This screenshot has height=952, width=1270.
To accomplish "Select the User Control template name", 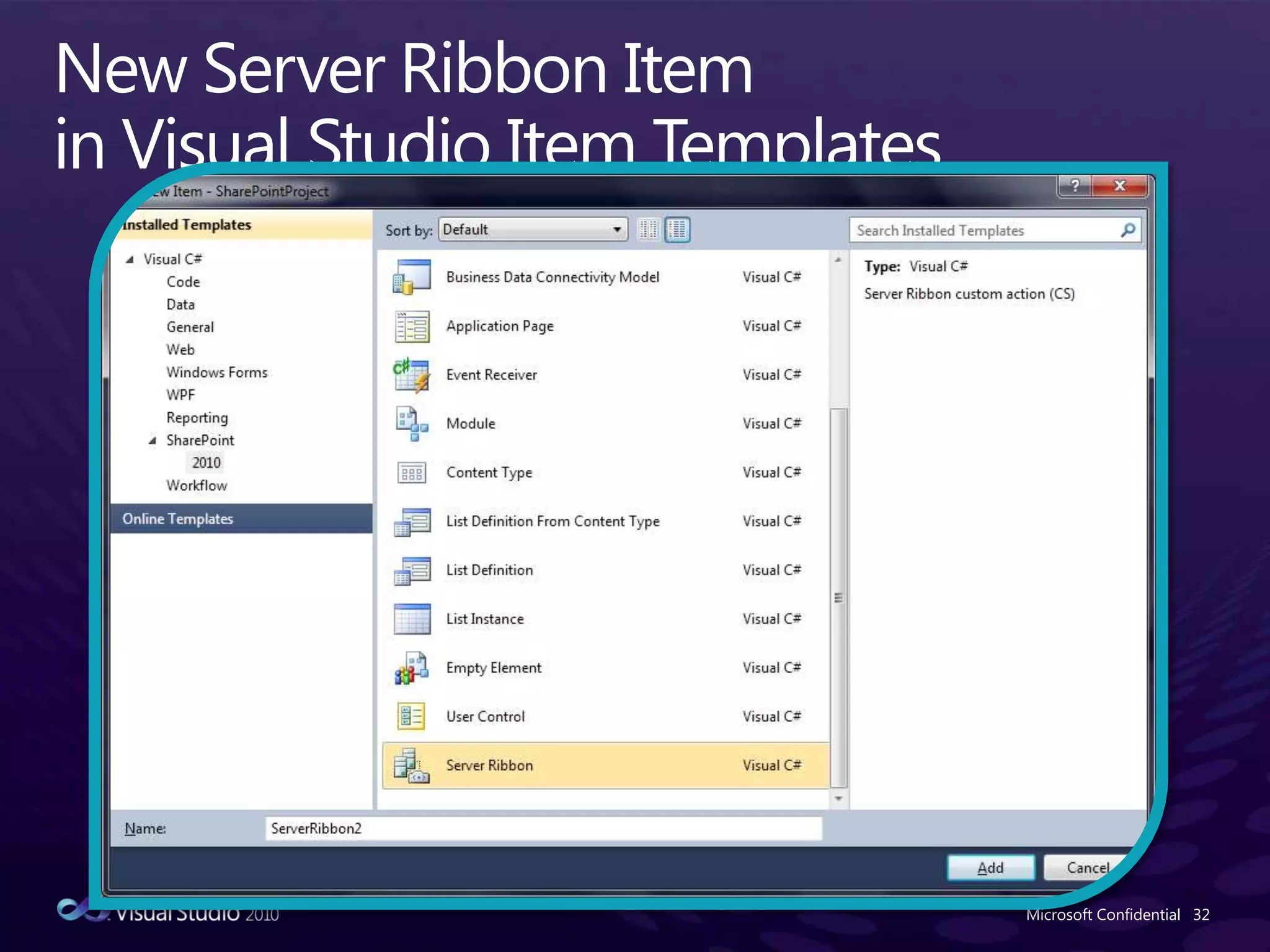I will pos(486,717).
